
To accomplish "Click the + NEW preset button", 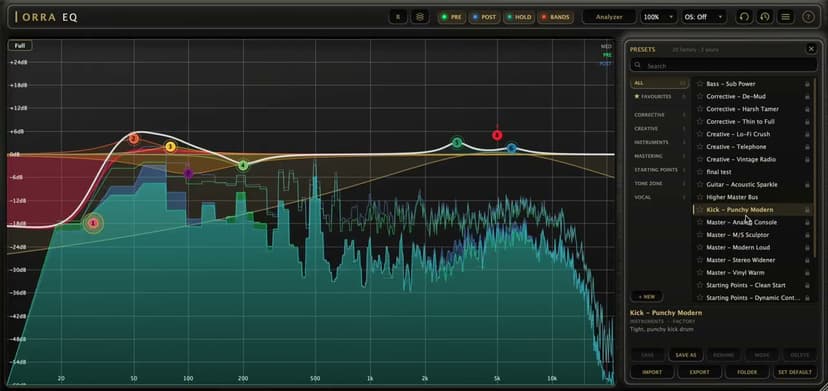I will click(x=646, y=296).
